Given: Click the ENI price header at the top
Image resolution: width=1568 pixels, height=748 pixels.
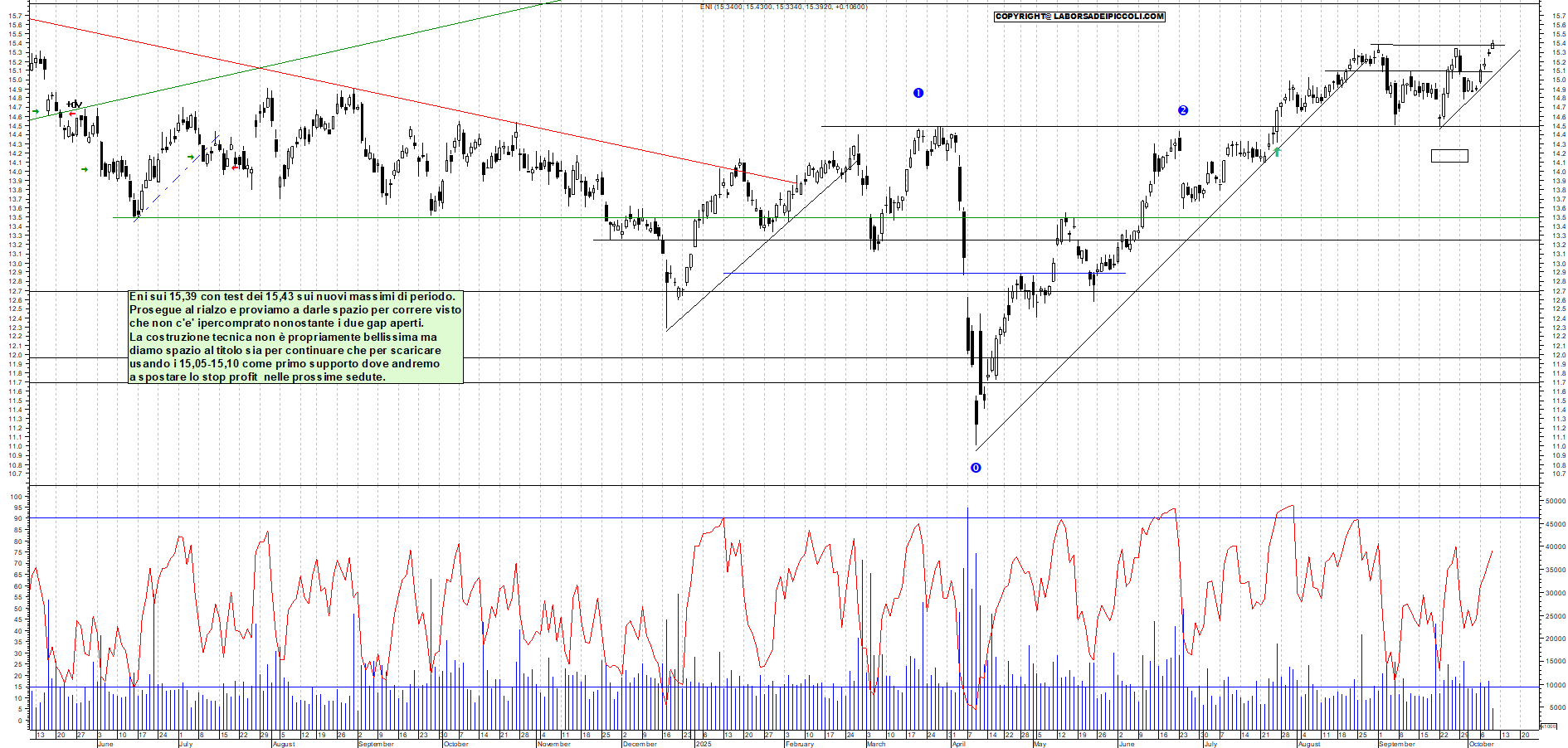Looking at the screenshot, I should [783, 7].
